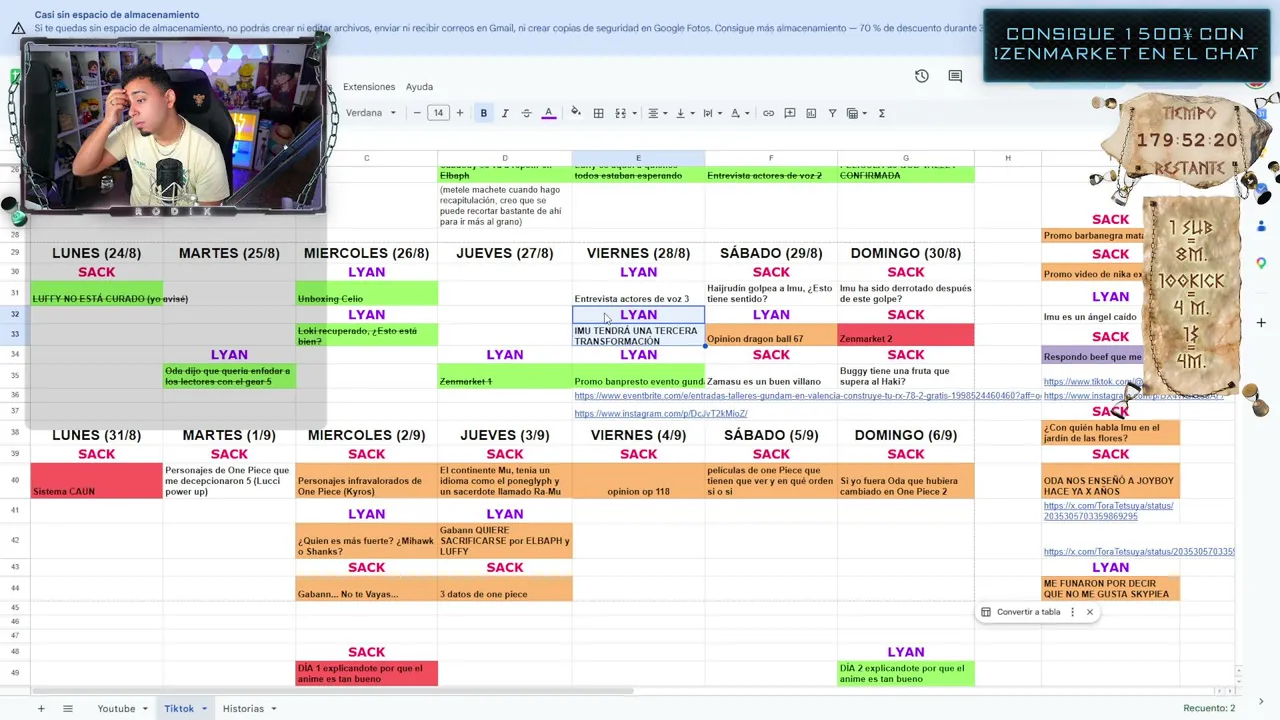Click the insert chart icon
This screenshot has width=1280, height=720.
point(811,113)
